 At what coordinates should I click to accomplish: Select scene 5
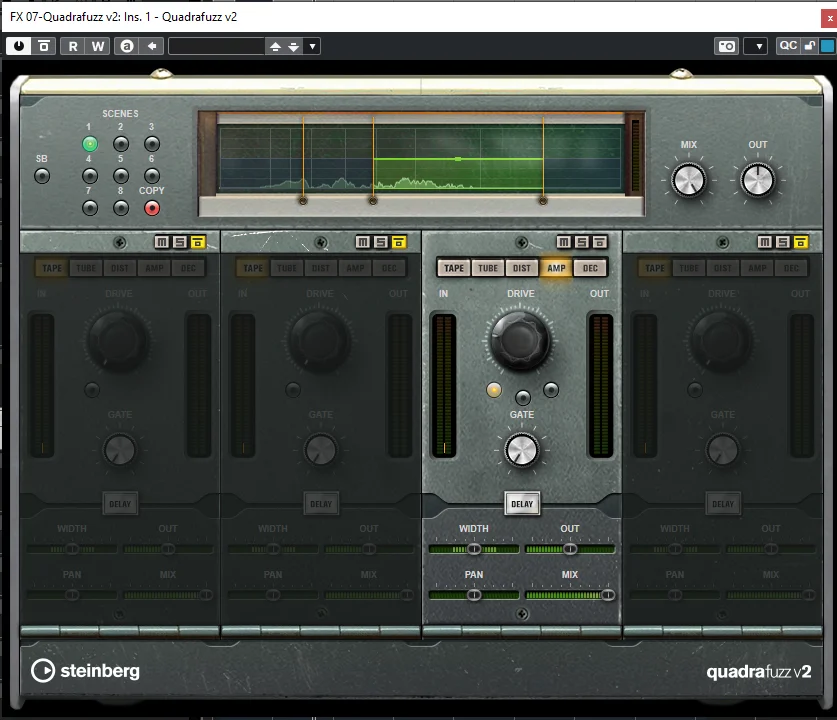(121, 176)
